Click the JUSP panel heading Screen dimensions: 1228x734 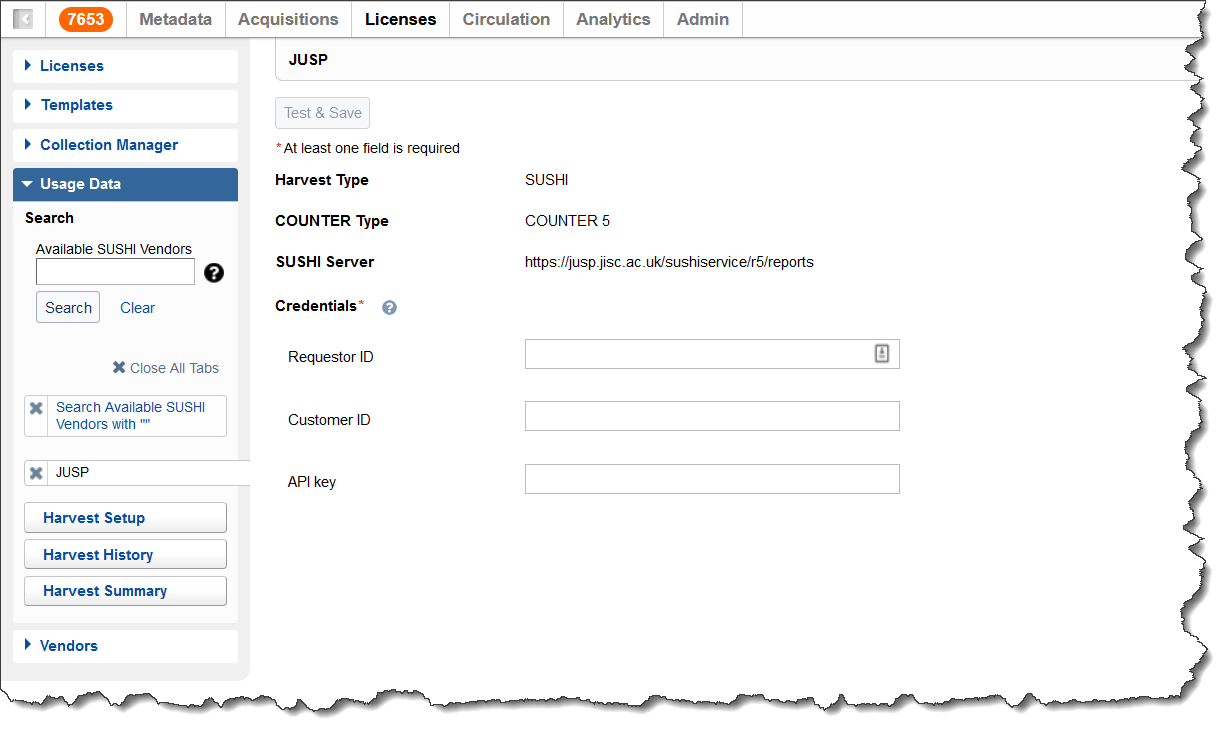(308, 60)
